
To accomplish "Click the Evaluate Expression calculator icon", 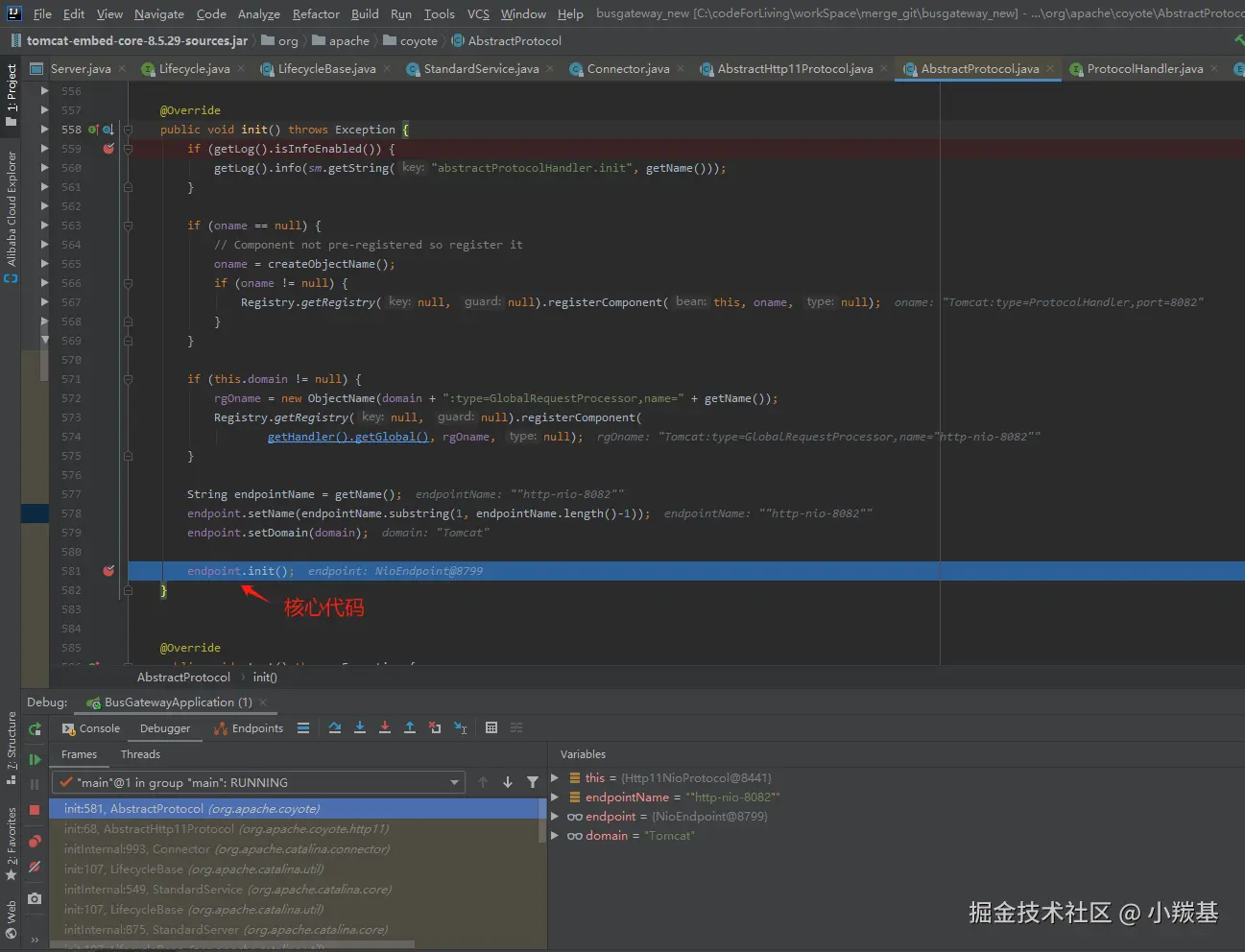I will [x=491, y=728].
